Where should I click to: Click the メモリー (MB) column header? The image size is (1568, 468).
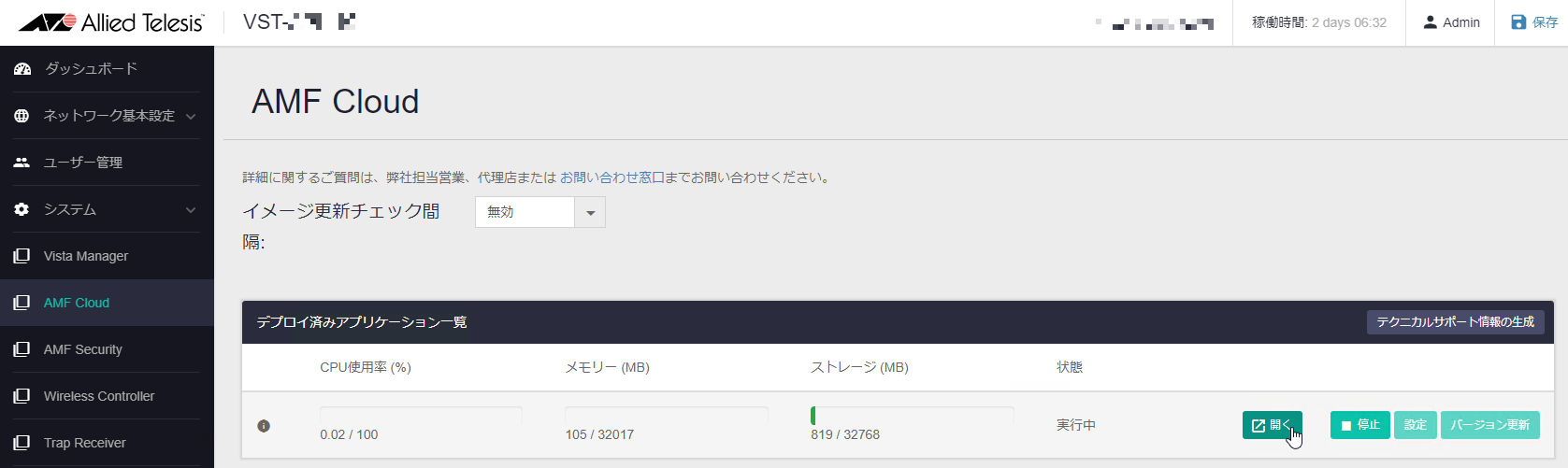pyautogui.click(x=608, y=367)
